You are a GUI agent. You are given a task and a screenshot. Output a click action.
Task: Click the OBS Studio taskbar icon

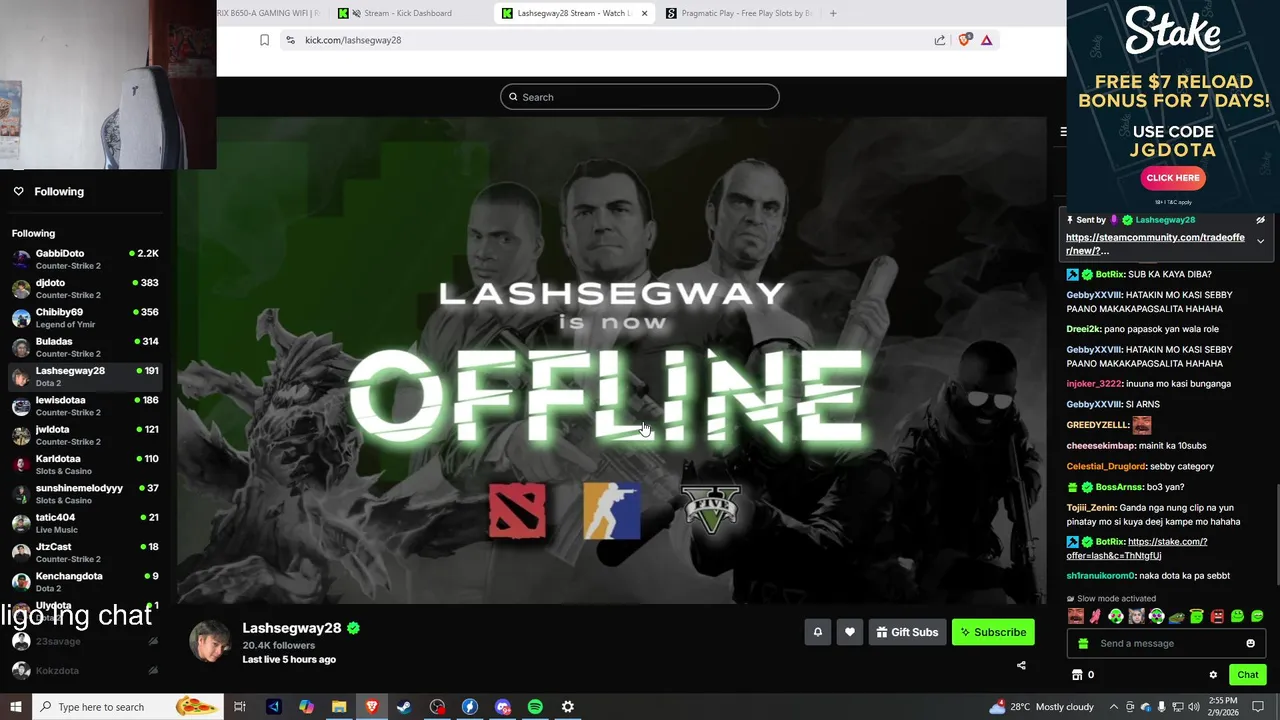(x=437, y=707)
